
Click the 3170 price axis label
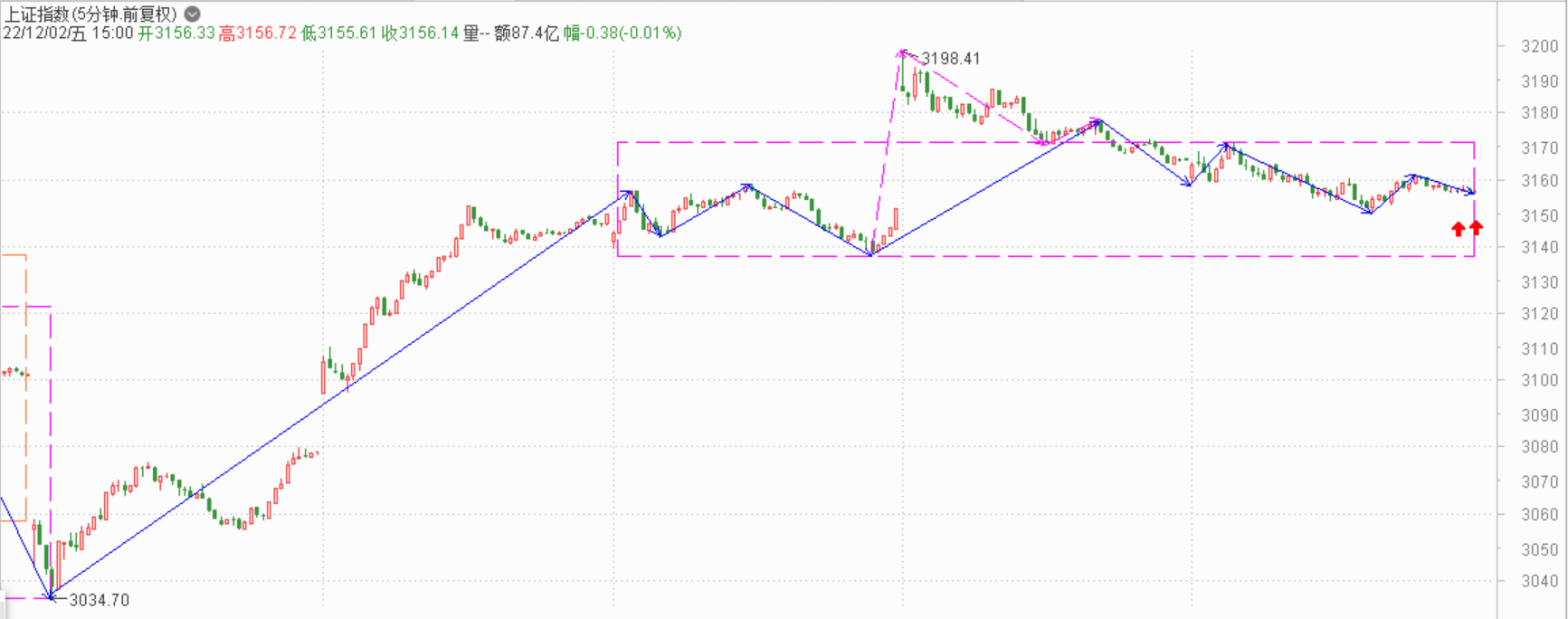pos(1540,148)
